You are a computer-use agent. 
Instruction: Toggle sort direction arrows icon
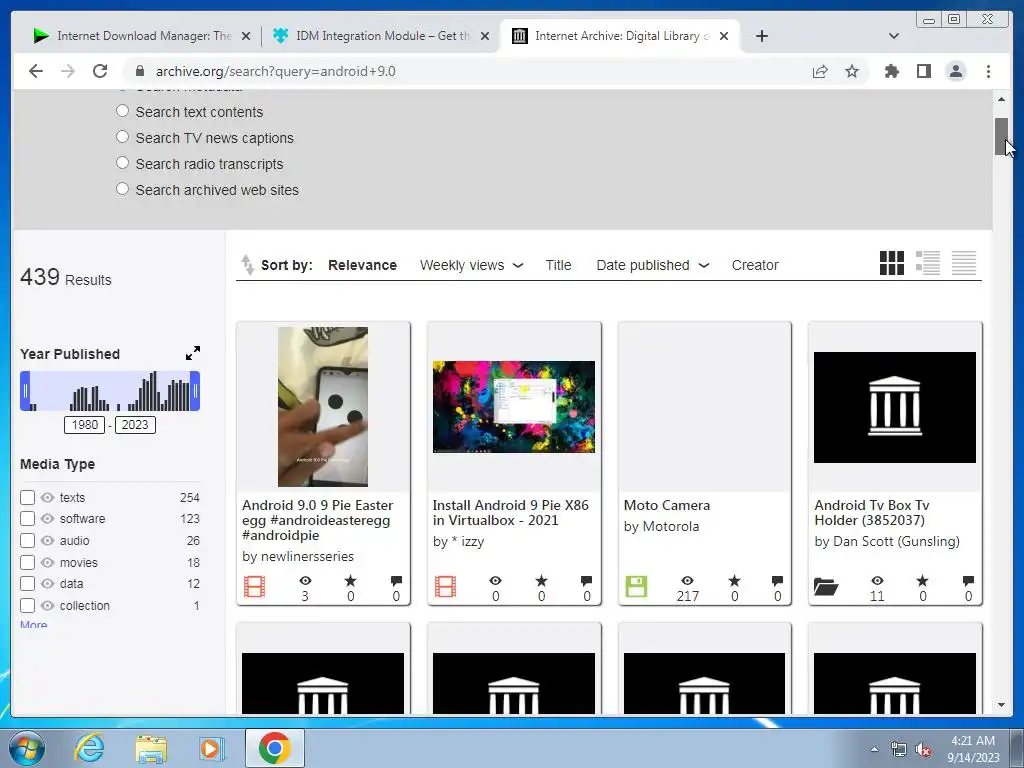coord(248,264)
